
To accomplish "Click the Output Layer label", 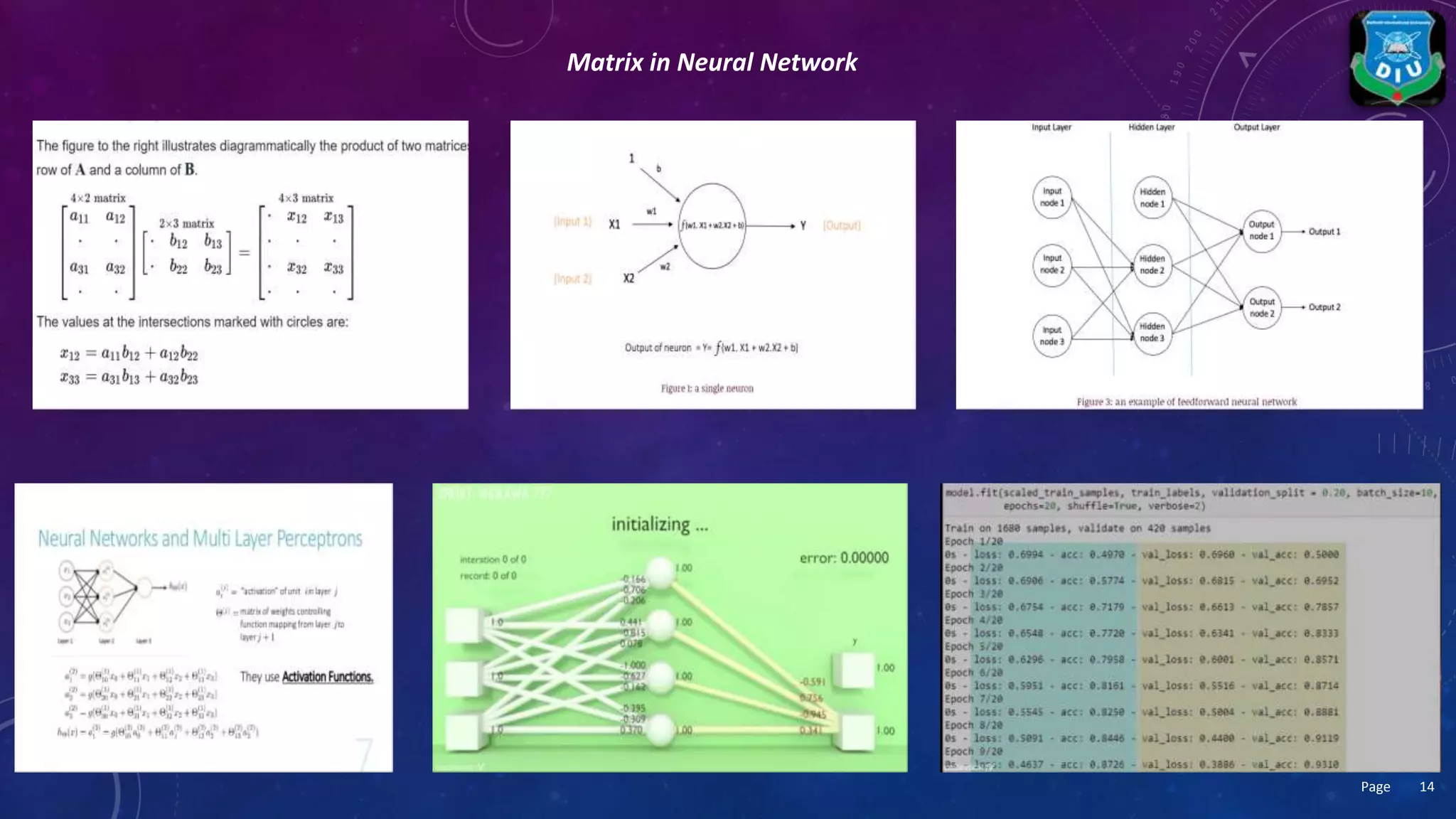I will click(1256, 127).
